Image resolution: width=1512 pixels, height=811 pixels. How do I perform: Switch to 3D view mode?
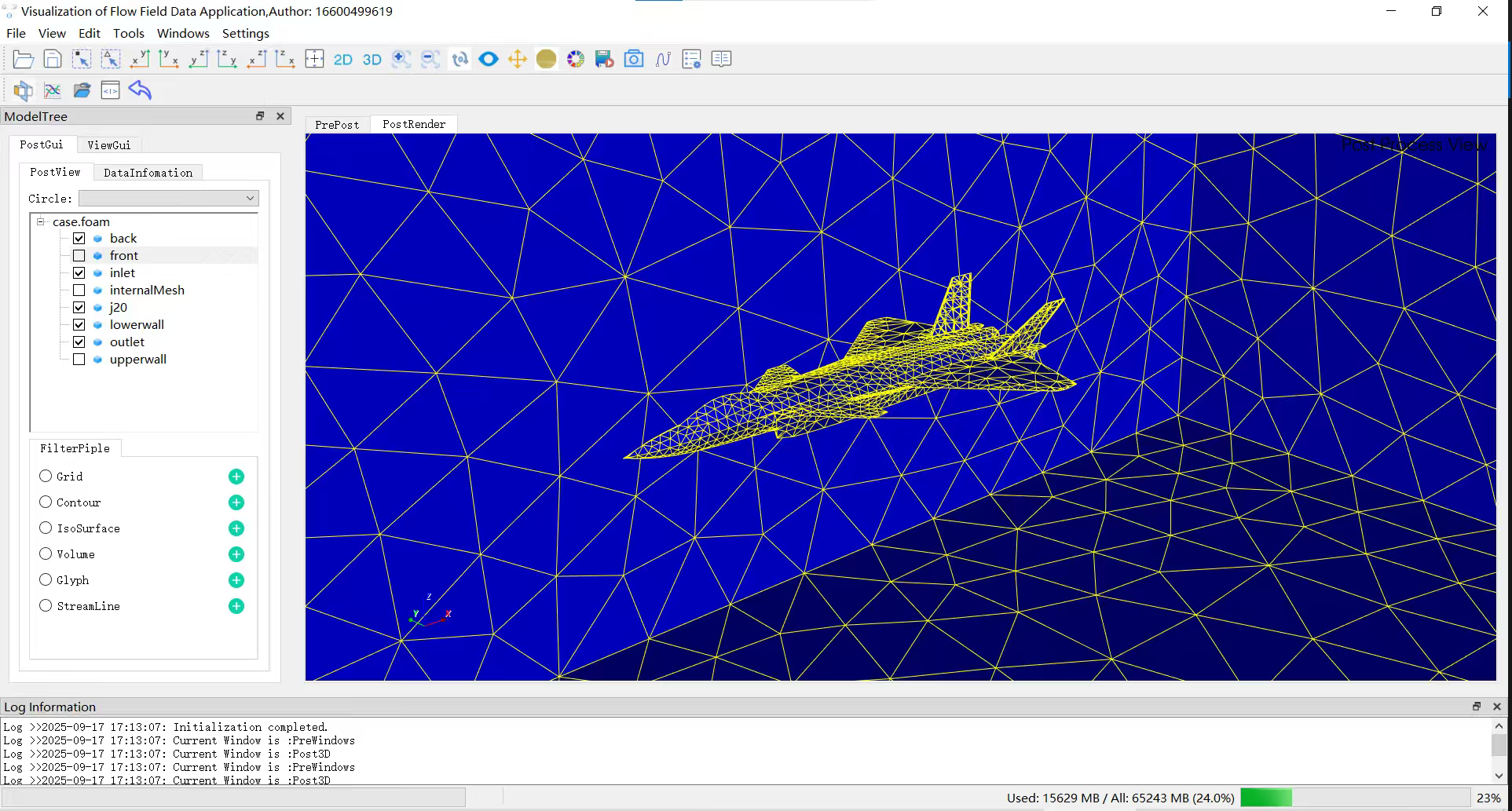(x=372, y=60)
